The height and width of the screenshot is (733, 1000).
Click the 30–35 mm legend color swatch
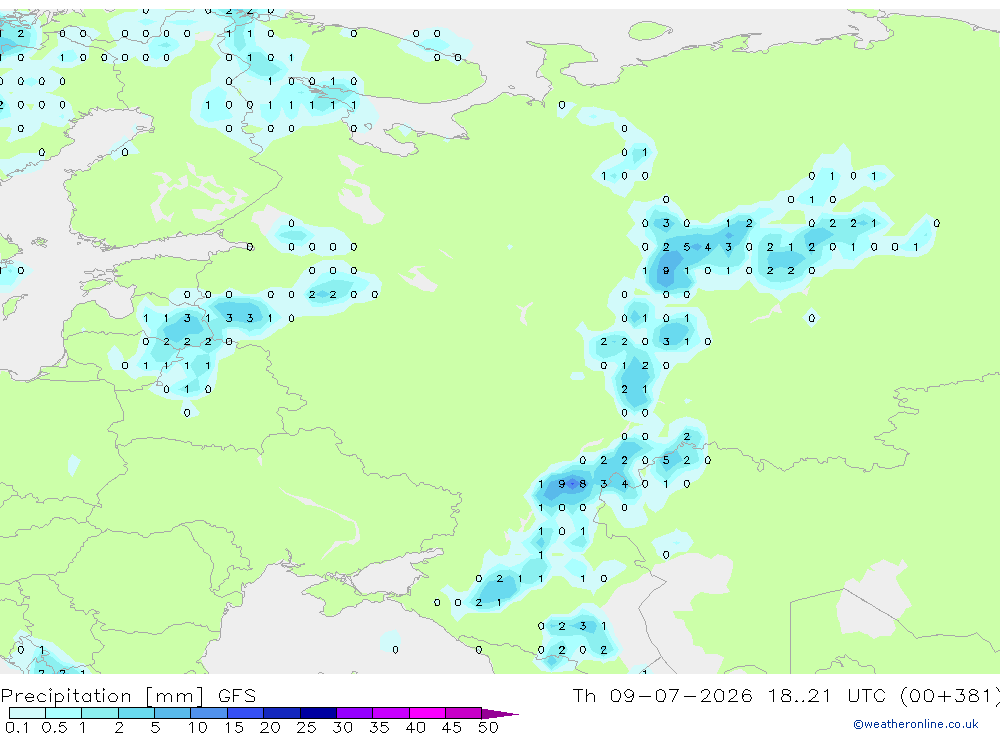tap(355, 713)
